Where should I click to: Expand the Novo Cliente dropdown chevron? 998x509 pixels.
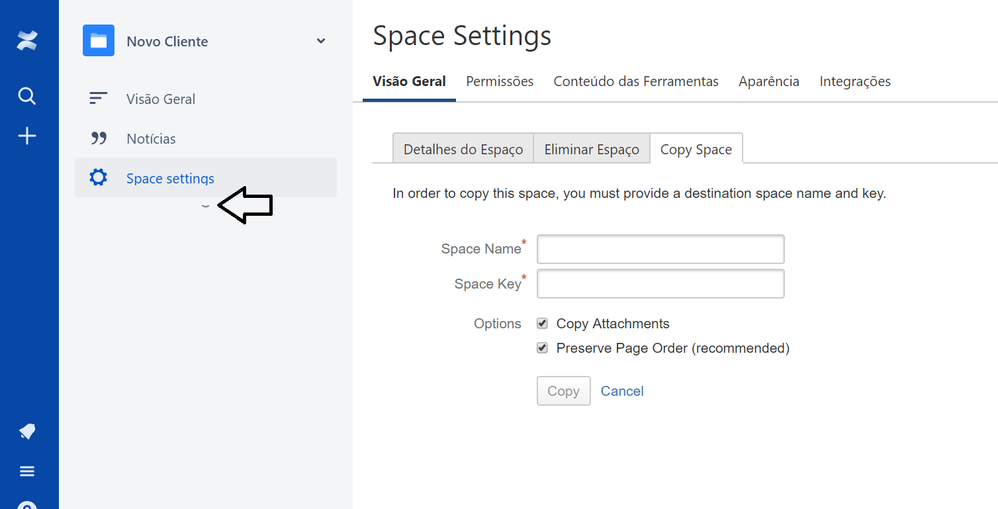point(321,41)
